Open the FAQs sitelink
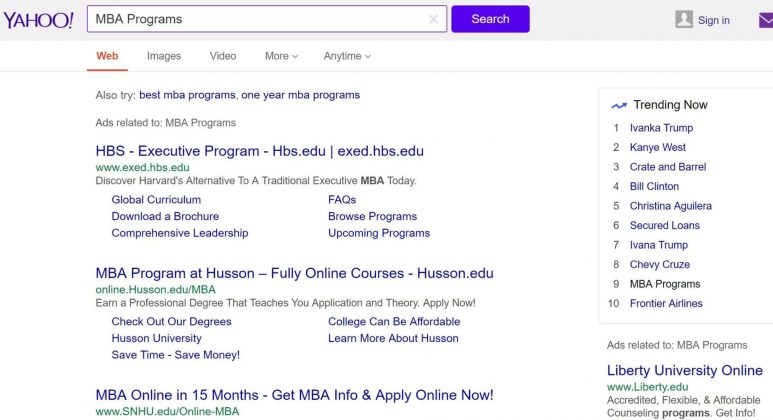 point(342,200)
